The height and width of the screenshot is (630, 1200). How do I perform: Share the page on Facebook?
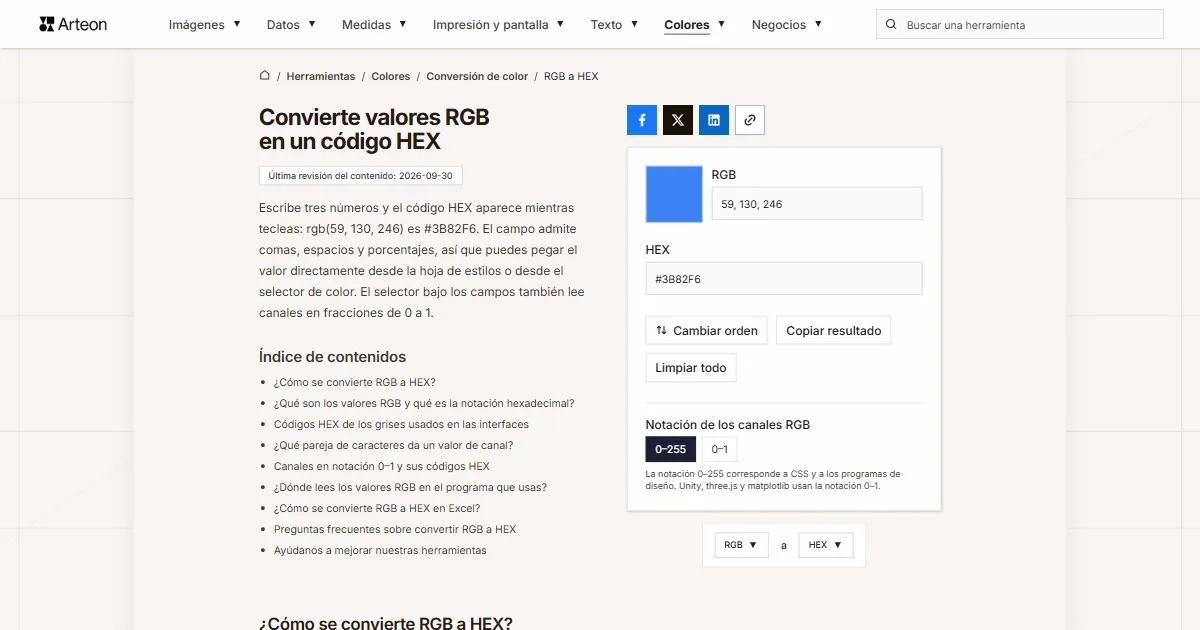642,120
